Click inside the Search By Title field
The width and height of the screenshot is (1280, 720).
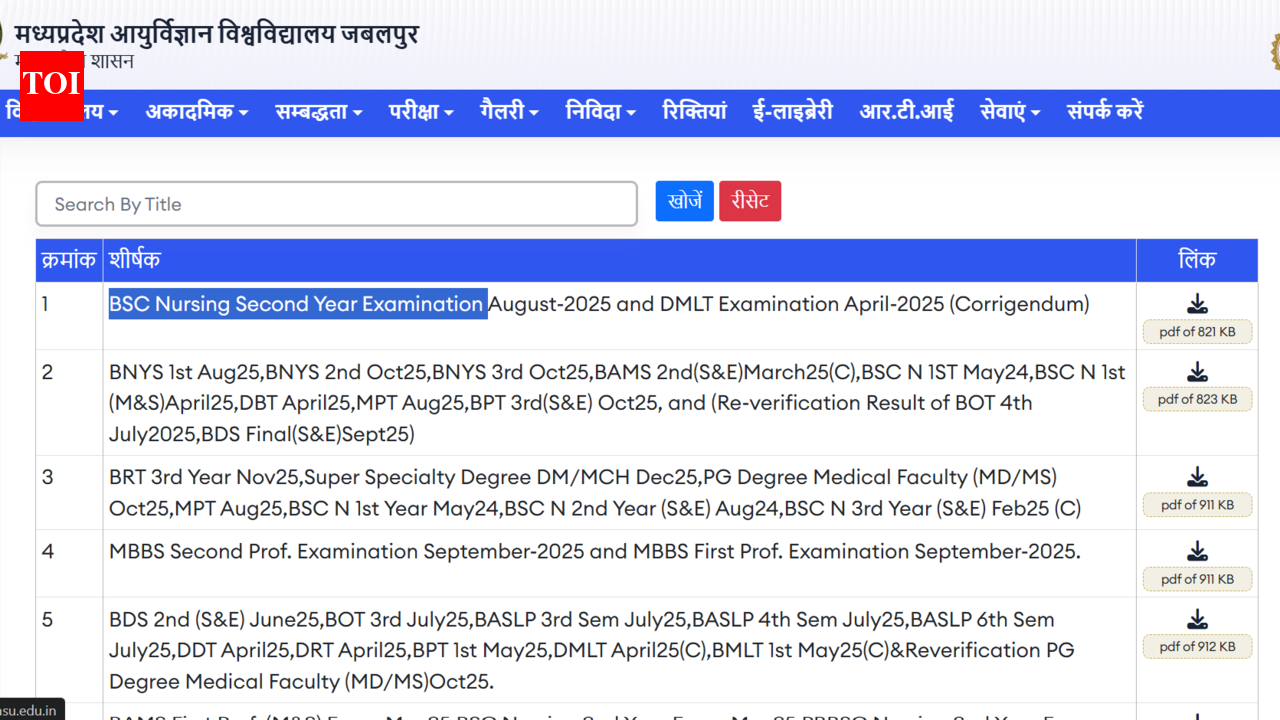pos(336,203)
